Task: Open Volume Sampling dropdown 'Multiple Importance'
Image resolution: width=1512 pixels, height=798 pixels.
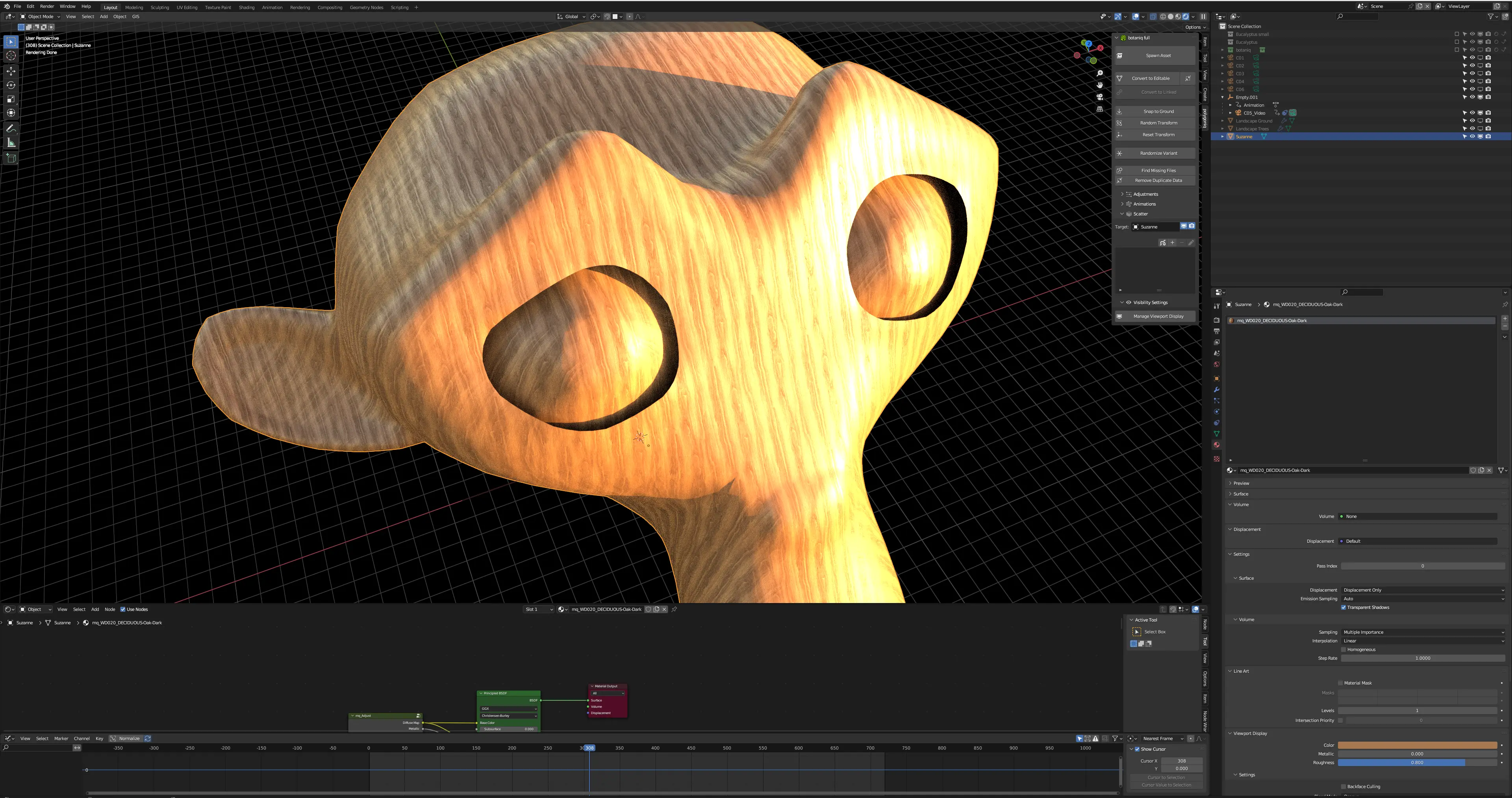Action: (x=1423, y=633)
